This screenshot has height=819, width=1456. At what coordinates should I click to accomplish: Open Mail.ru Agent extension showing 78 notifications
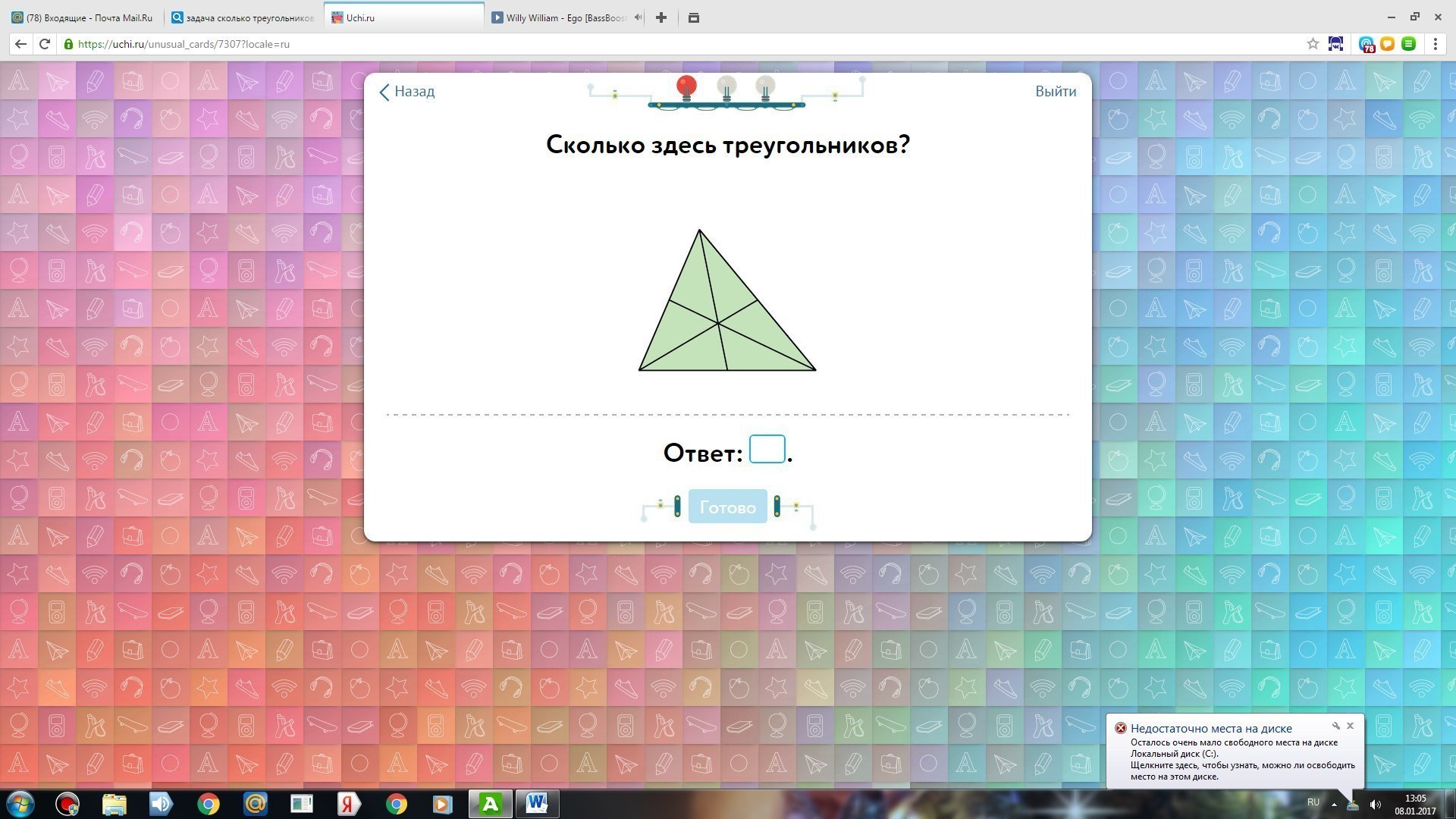coord(1367,44)
